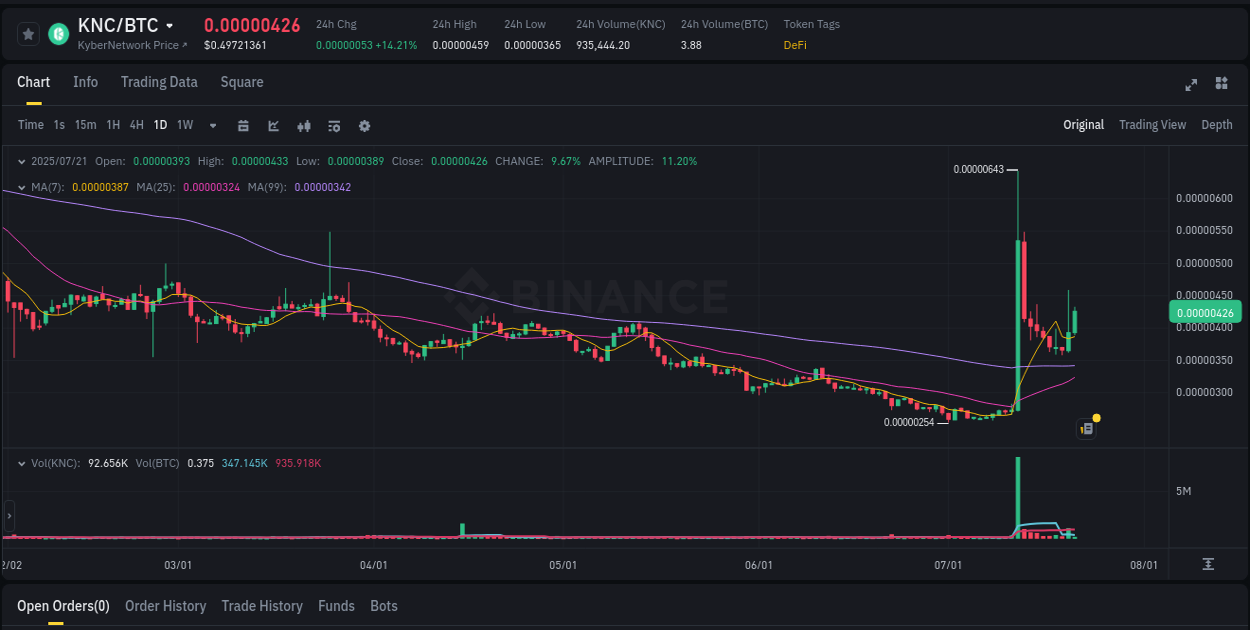Open the Order History tab
The image size is (1250, 630).
[165, 606]
